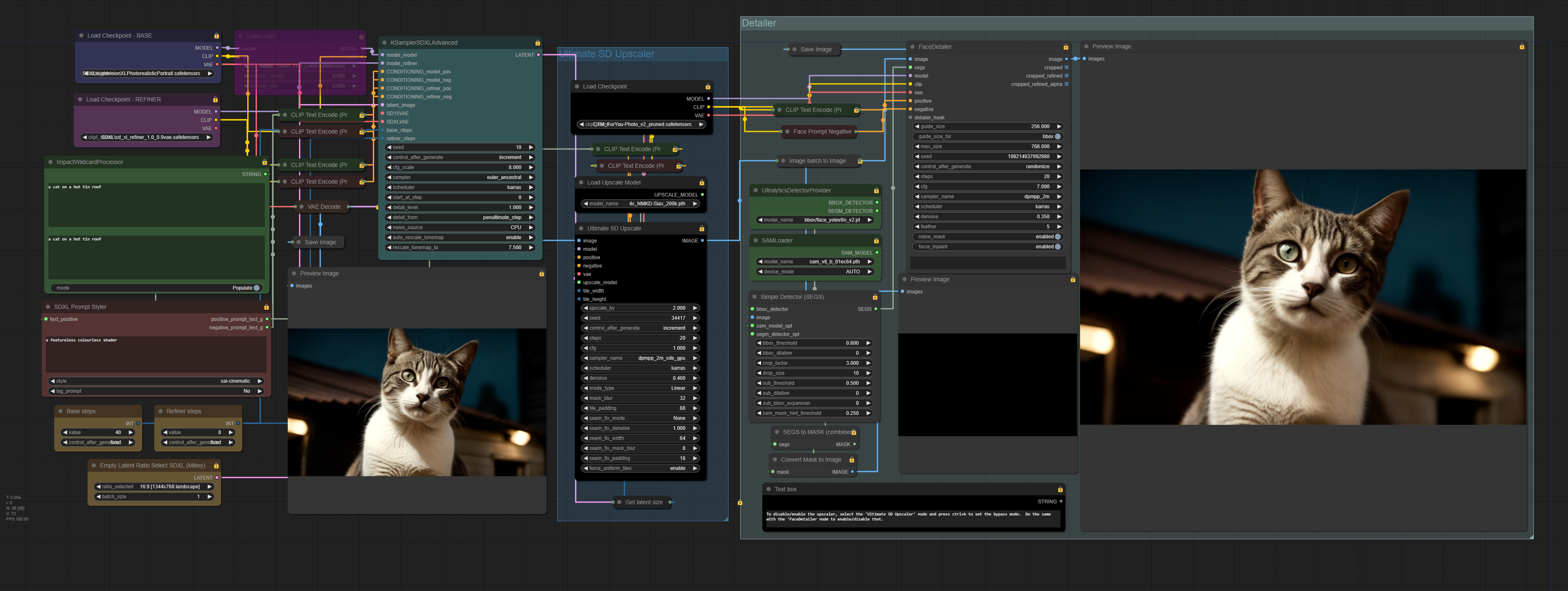The width and height of the screenshot is (1568, 591).
Task: Click the lock icon on Text box node
Action: pos(1060,489)
